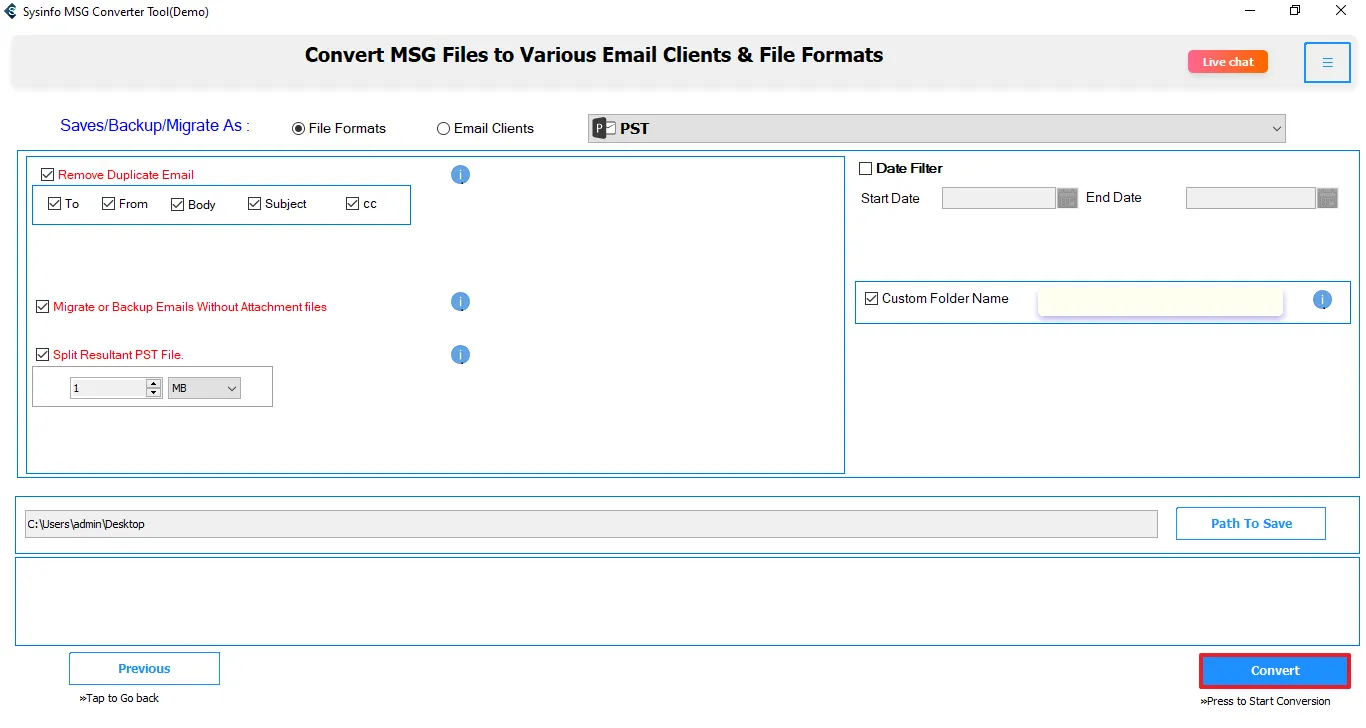Click info icon for Without Attachment option

tap(460, 302)
